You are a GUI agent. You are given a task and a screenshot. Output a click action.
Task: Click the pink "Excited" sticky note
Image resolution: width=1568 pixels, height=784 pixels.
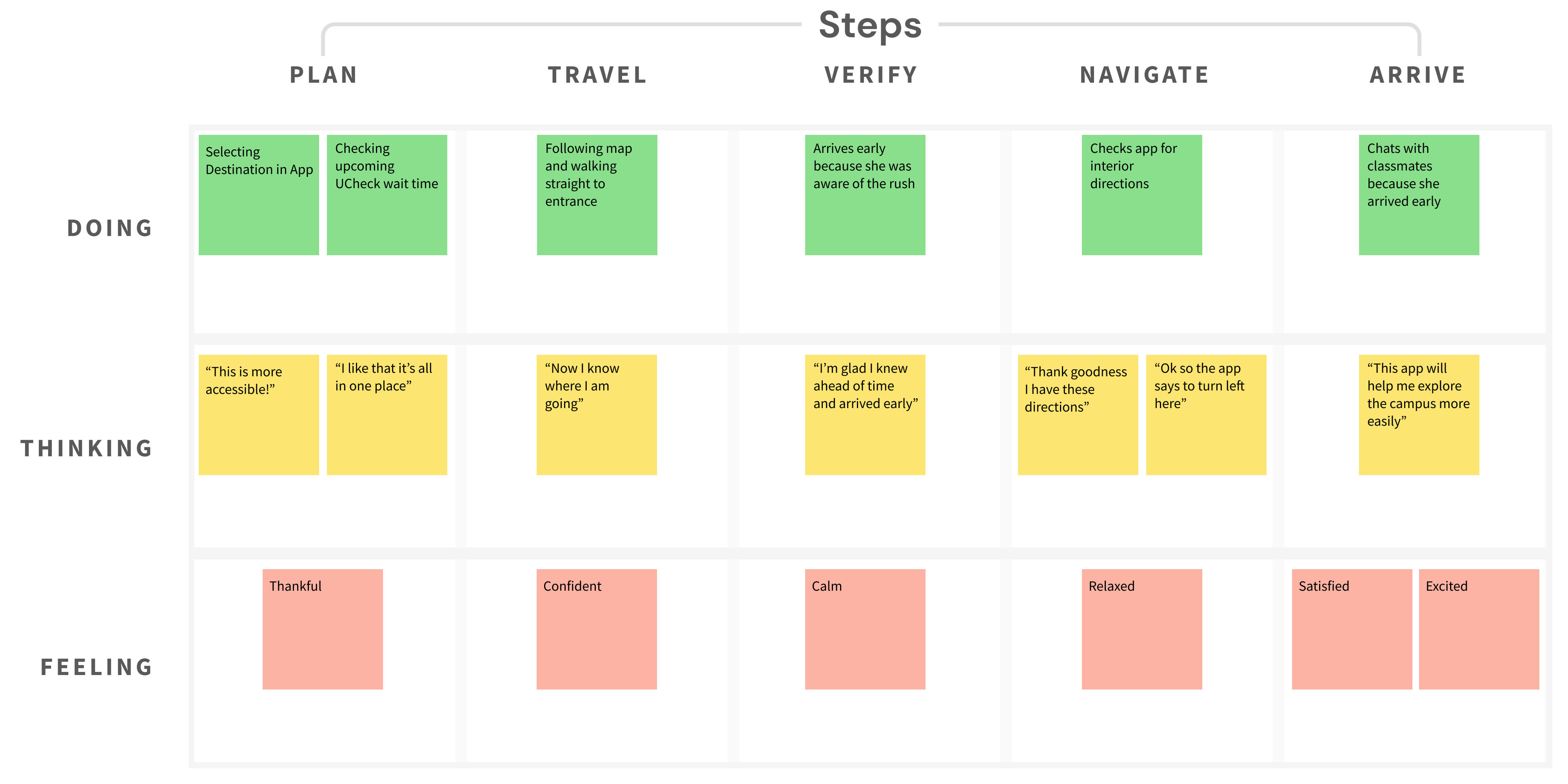click(x=1479, y=629)
